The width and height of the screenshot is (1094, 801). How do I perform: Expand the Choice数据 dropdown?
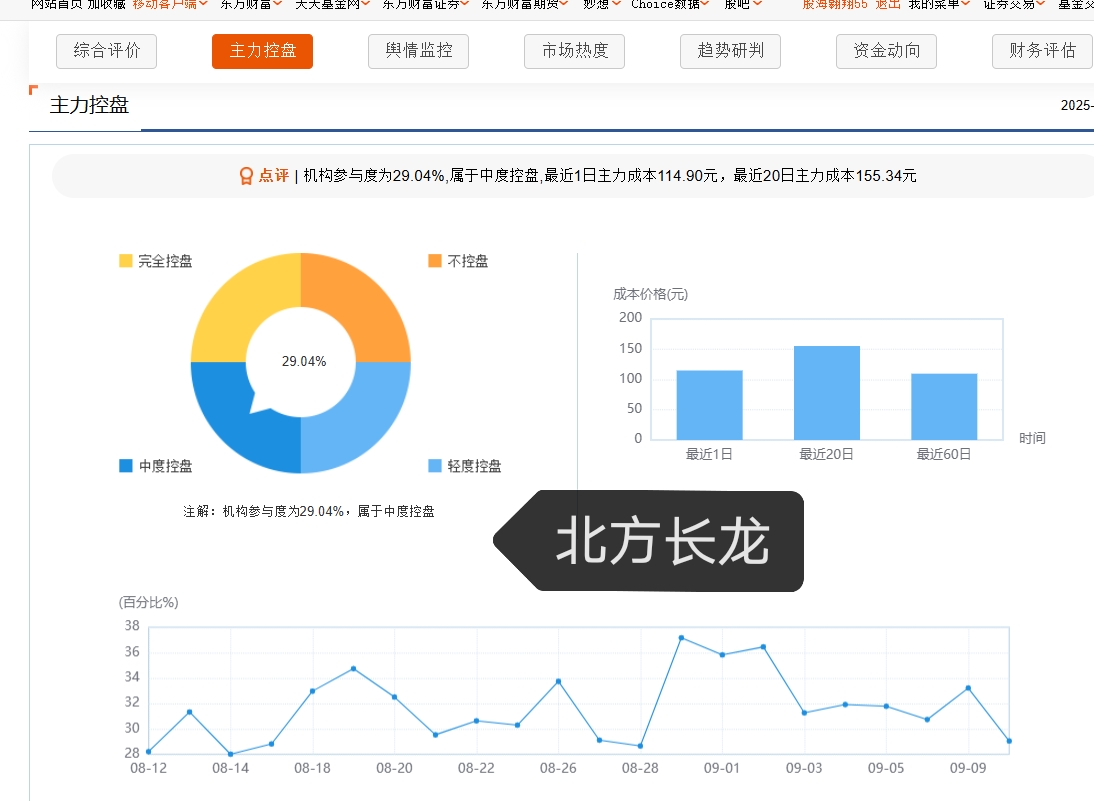670,4
